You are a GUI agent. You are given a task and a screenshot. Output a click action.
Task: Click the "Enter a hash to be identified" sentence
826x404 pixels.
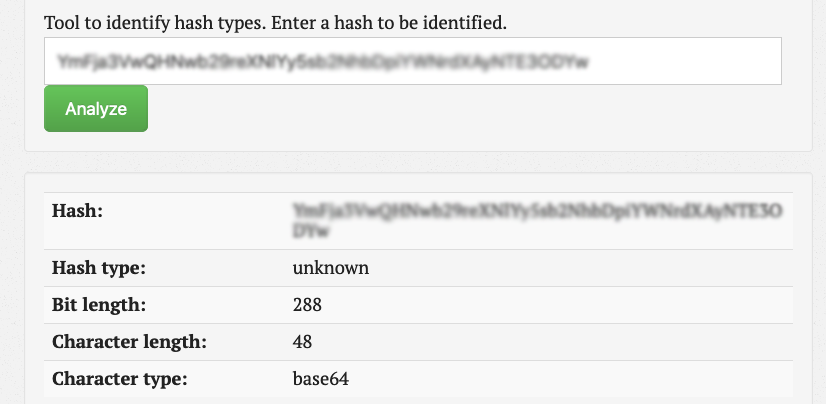point(389,23)
